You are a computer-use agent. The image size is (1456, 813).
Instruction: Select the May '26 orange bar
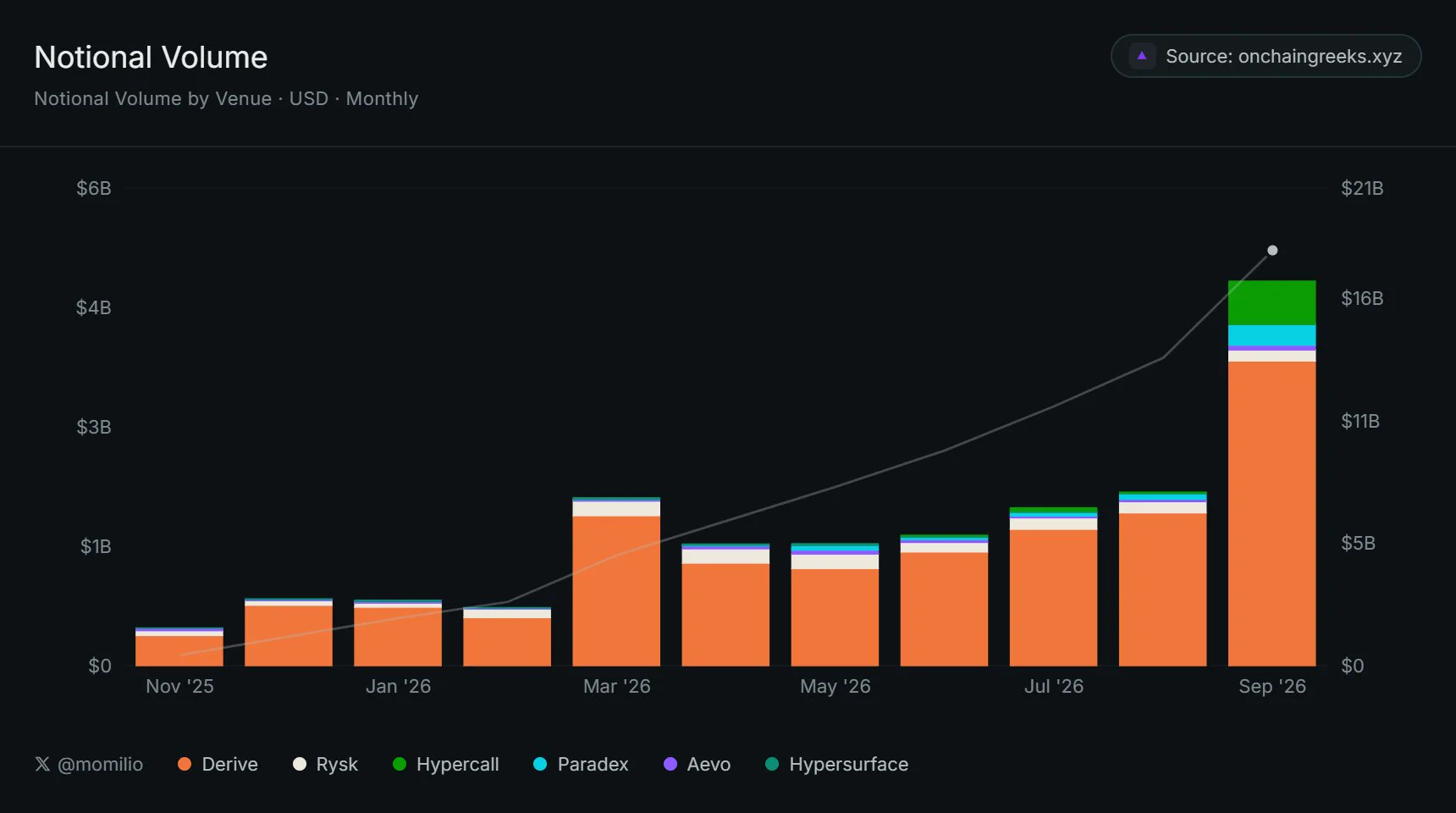pos(835,617)
